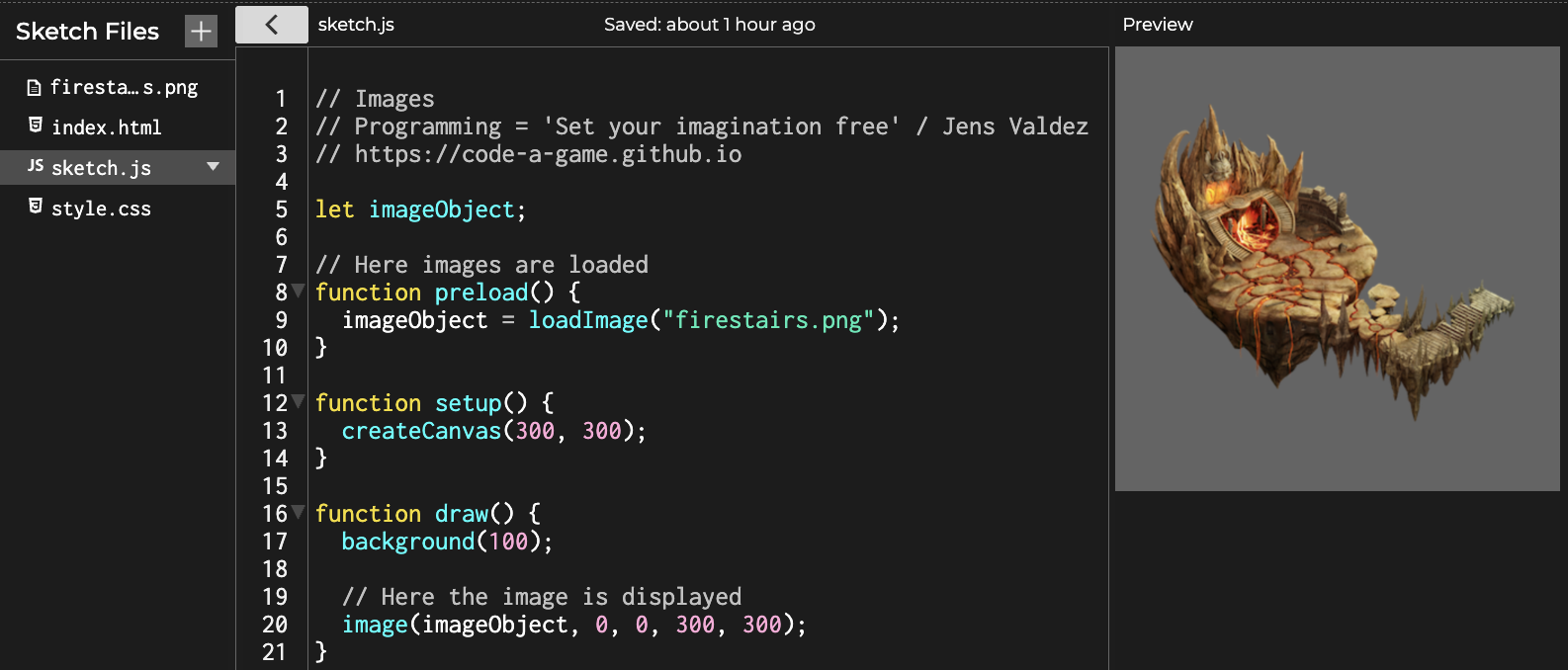Image resolution: width=1568 pixels, height=670 pixels.
Task: Open sketch.js file options dropdown arrow
Action: (x=213, y=167)
